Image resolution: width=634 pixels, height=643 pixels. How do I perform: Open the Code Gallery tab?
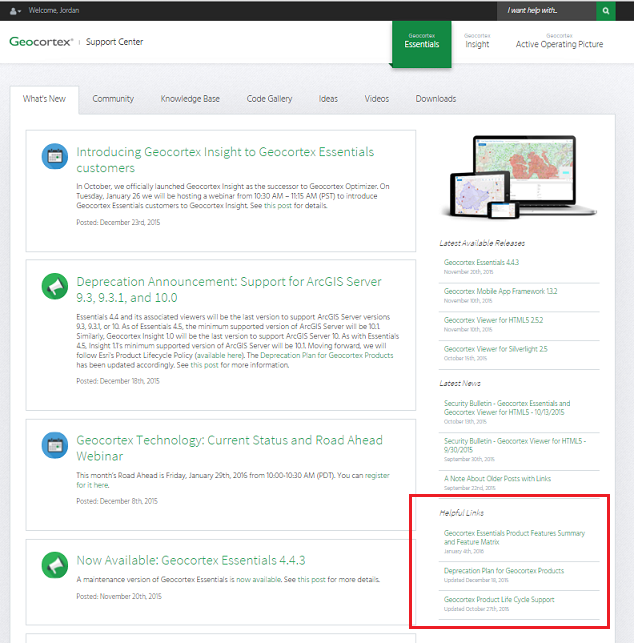coord(269,99)
